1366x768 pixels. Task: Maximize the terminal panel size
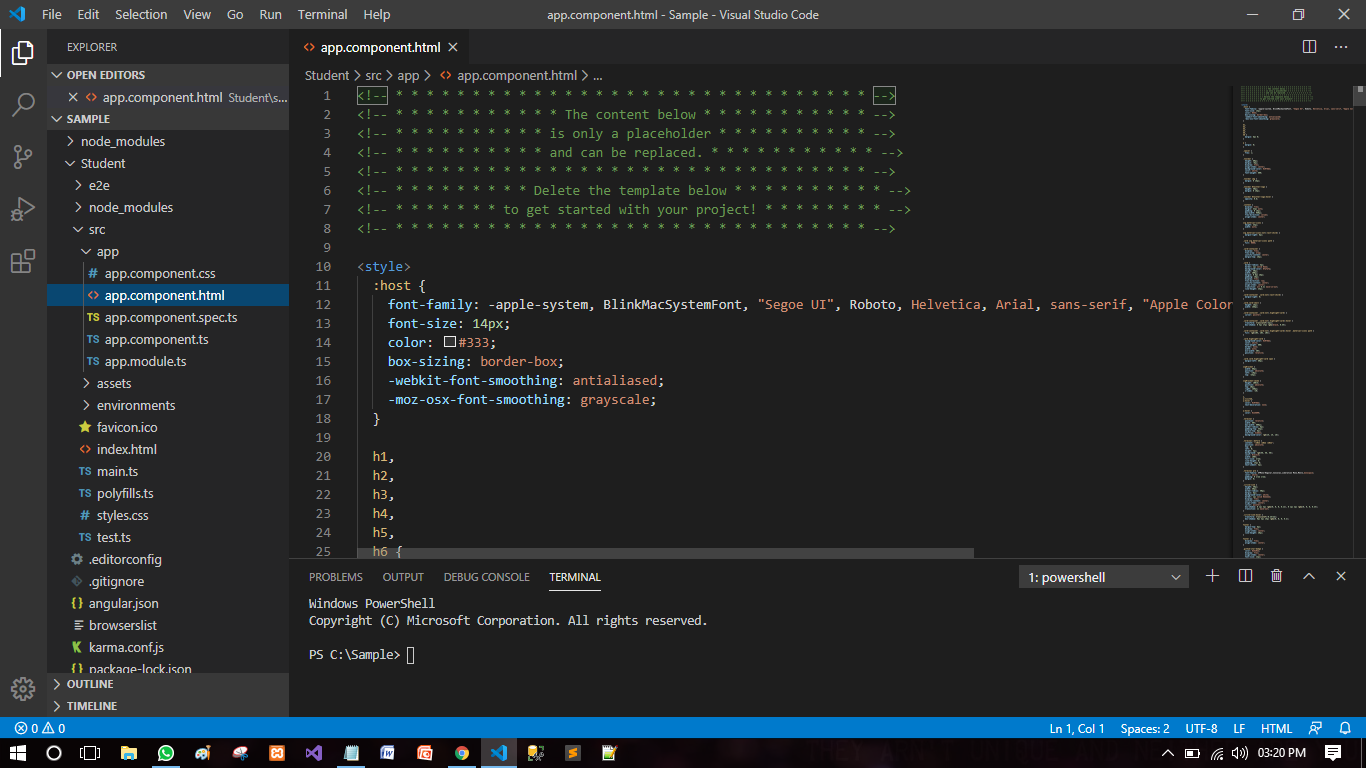click(x=1308, y=576)
